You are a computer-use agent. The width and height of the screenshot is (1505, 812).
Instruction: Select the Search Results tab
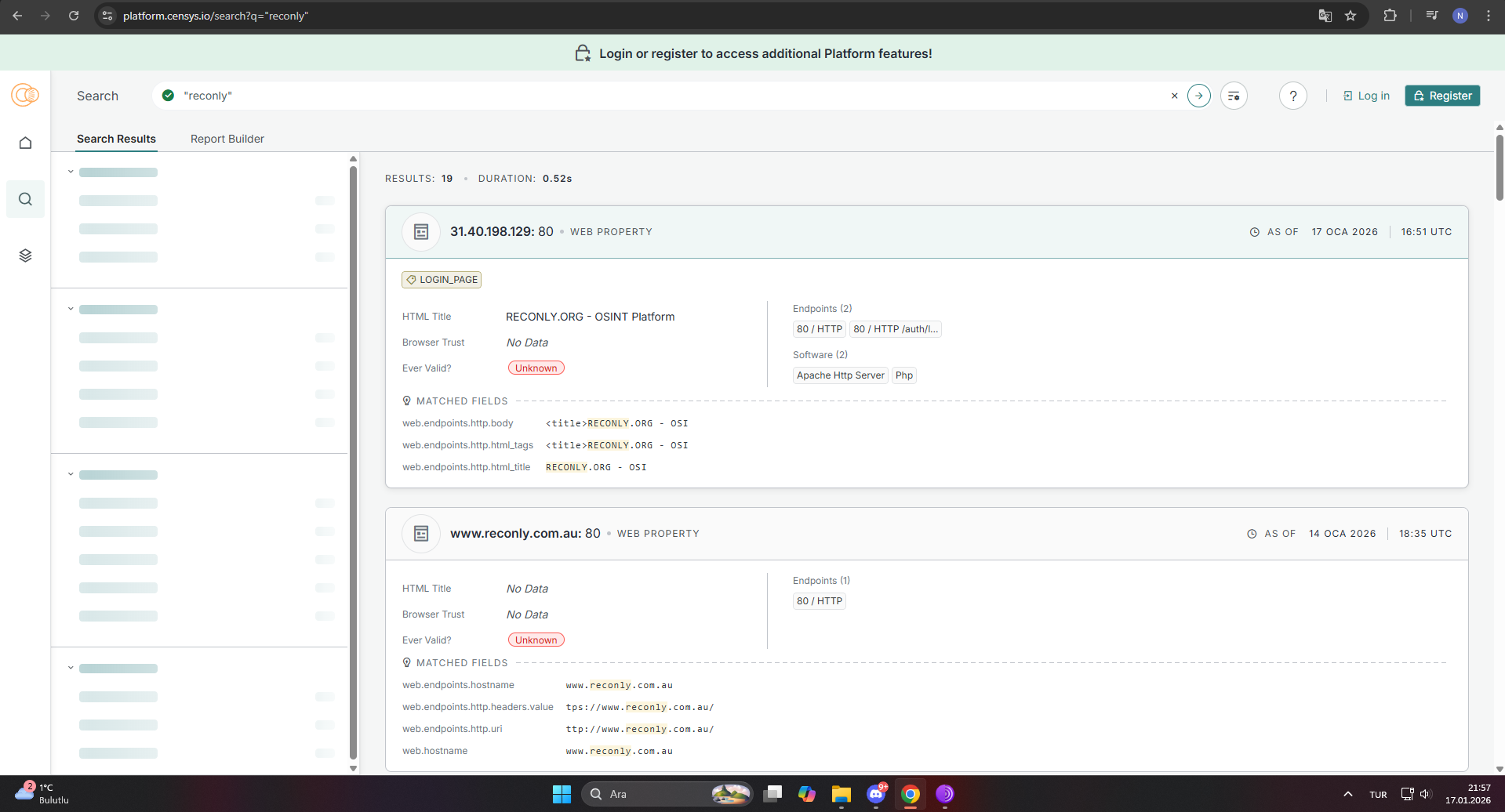[x=116, y=139]
